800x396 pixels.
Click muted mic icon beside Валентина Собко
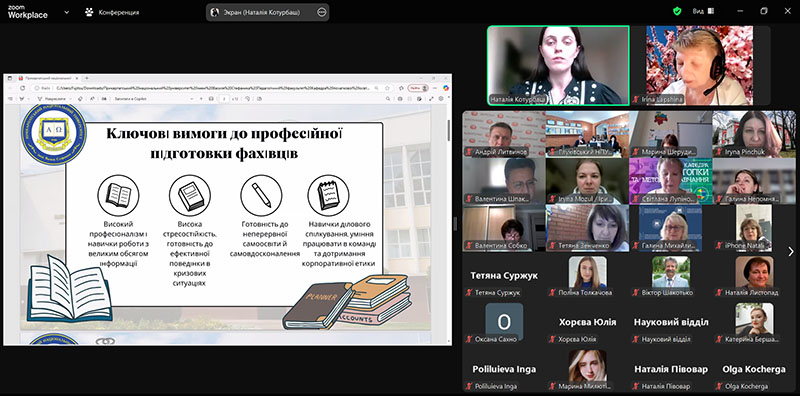point(468,245)
